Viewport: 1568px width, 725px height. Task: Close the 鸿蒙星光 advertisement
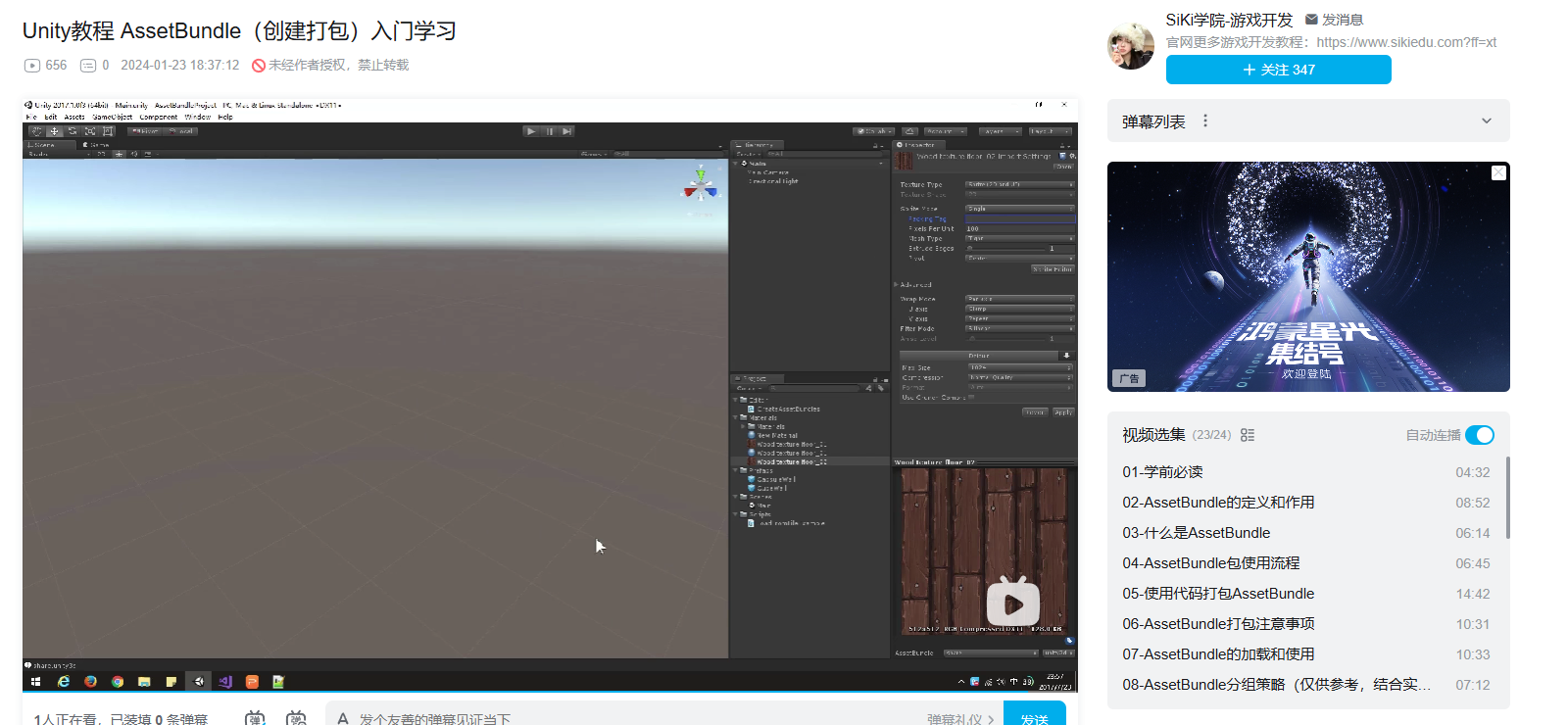click(1498, 173)
